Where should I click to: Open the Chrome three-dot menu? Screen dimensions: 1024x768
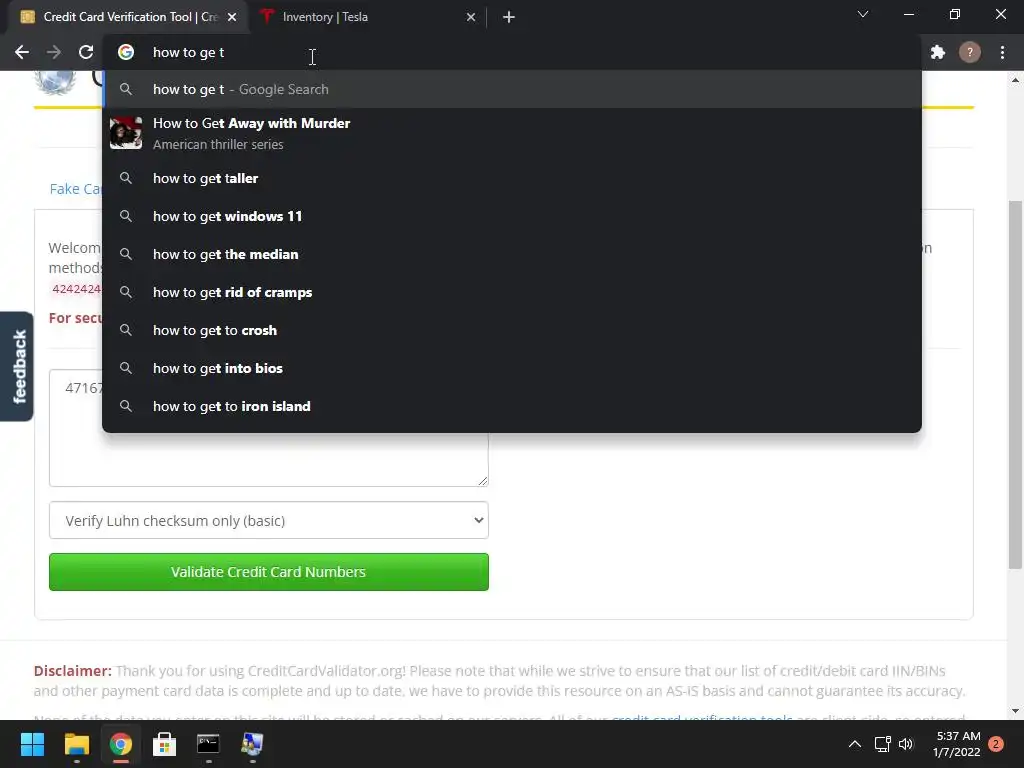(x=1002, y=52)
